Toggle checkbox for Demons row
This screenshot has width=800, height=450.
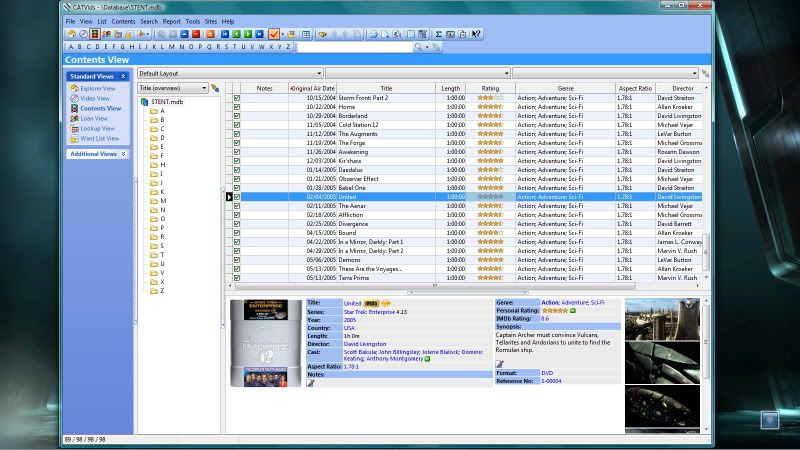(237, 260)
